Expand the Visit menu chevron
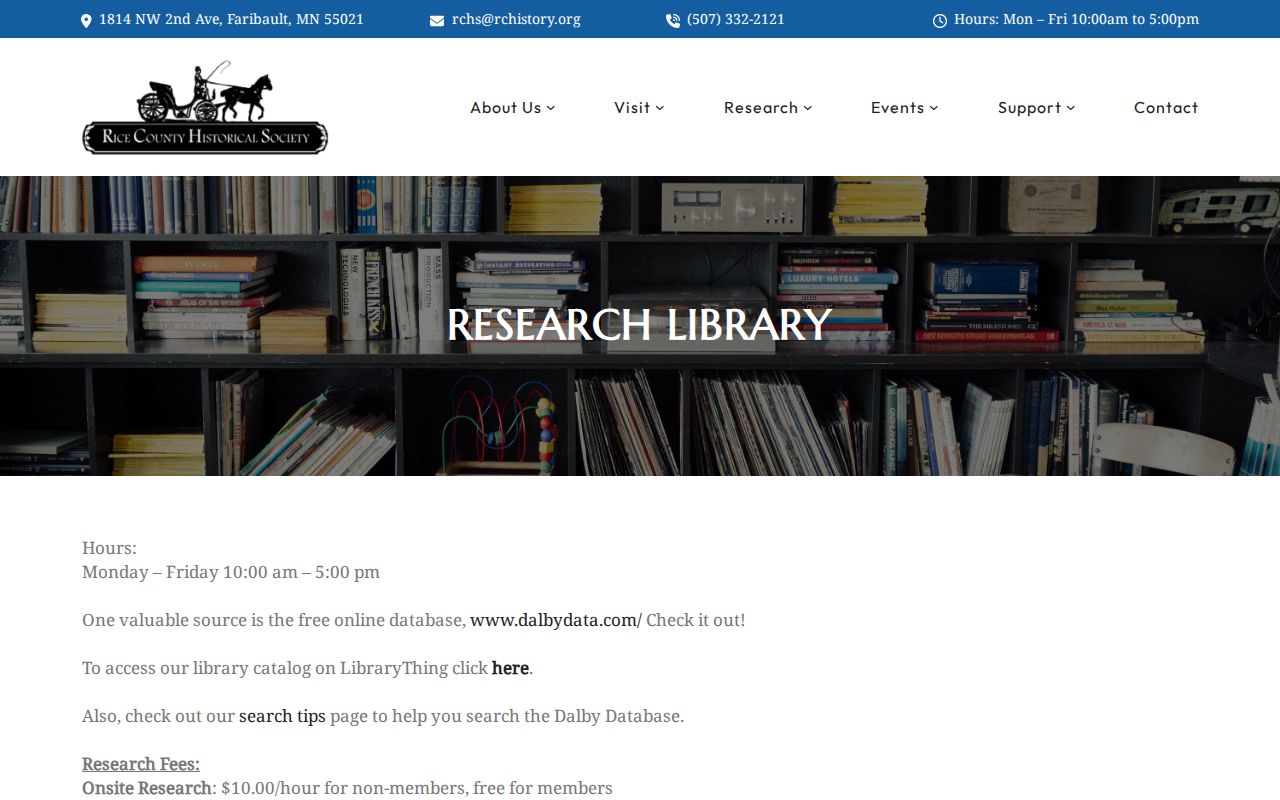 [660, 108]
